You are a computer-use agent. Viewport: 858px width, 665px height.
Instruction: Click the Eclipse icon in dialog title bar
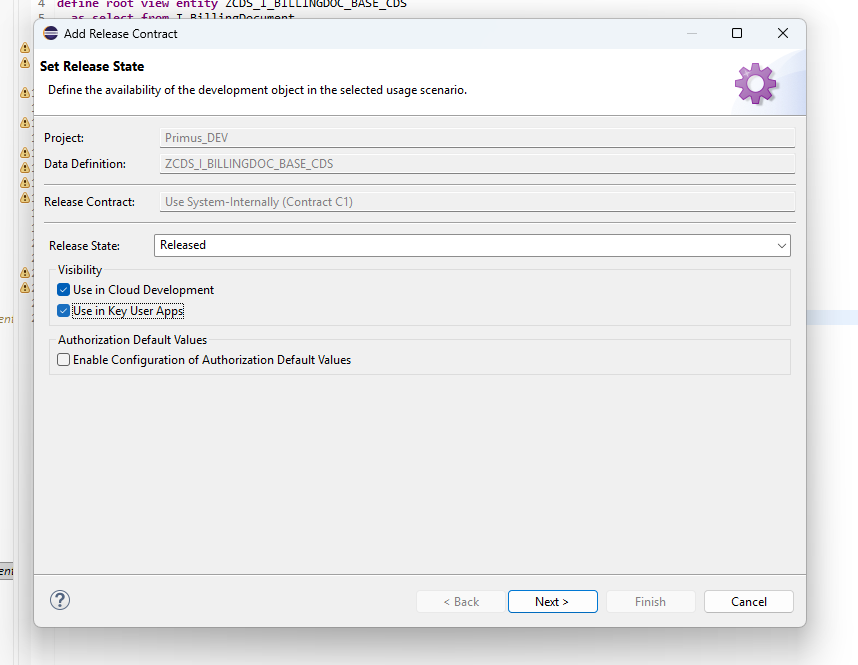click(50, 33)
